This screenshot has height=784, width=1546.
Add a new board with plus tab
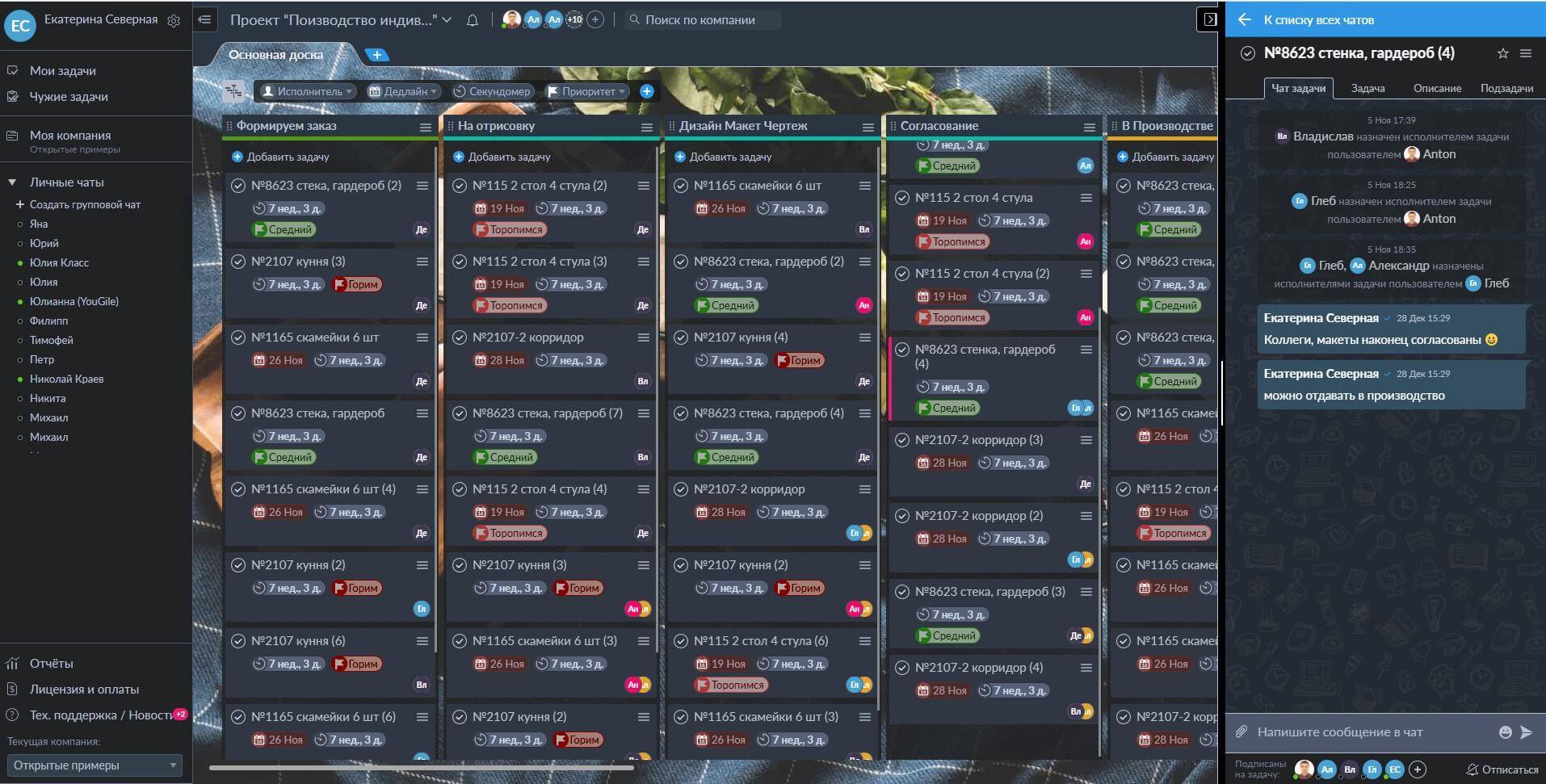click(376, 55)
